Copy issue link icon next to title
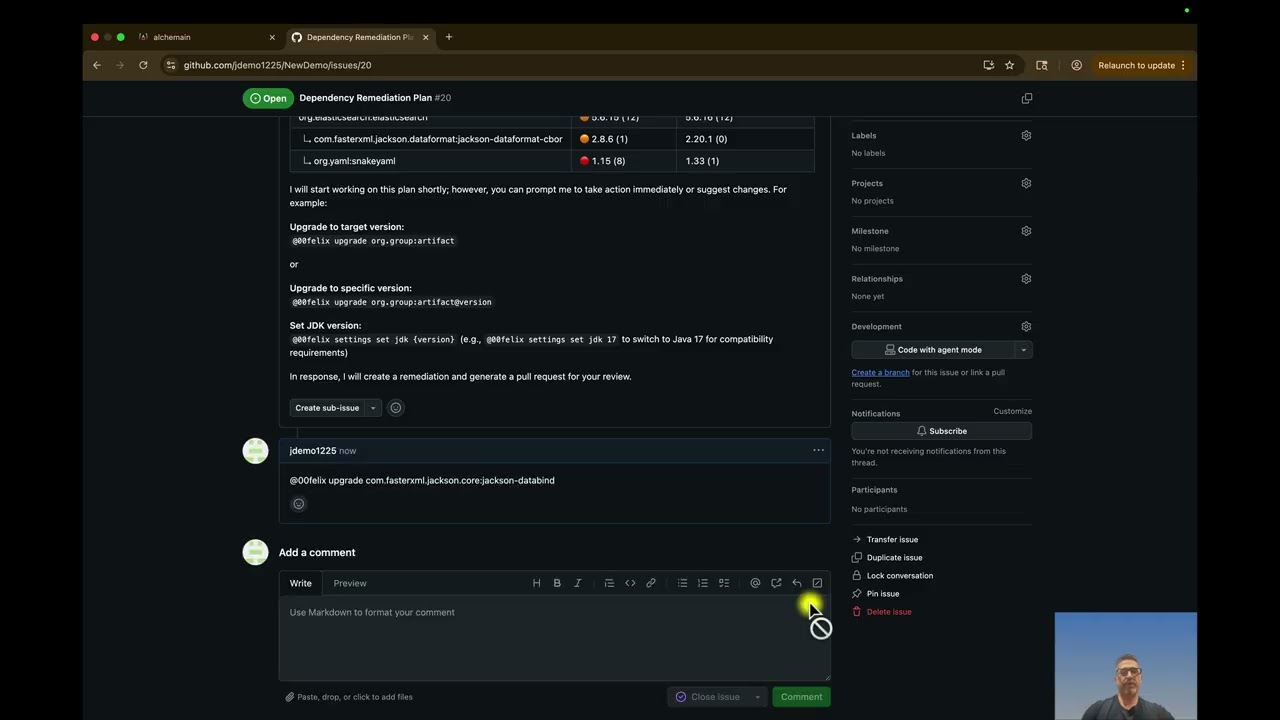Viewport: 1280px width, 720px height. 1027,98
